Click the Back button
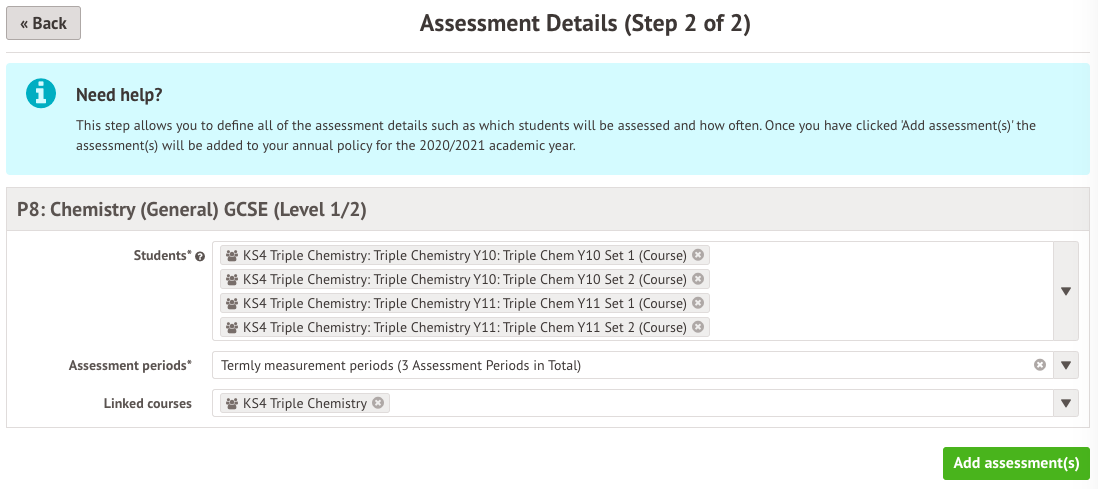 coord(43,23)
